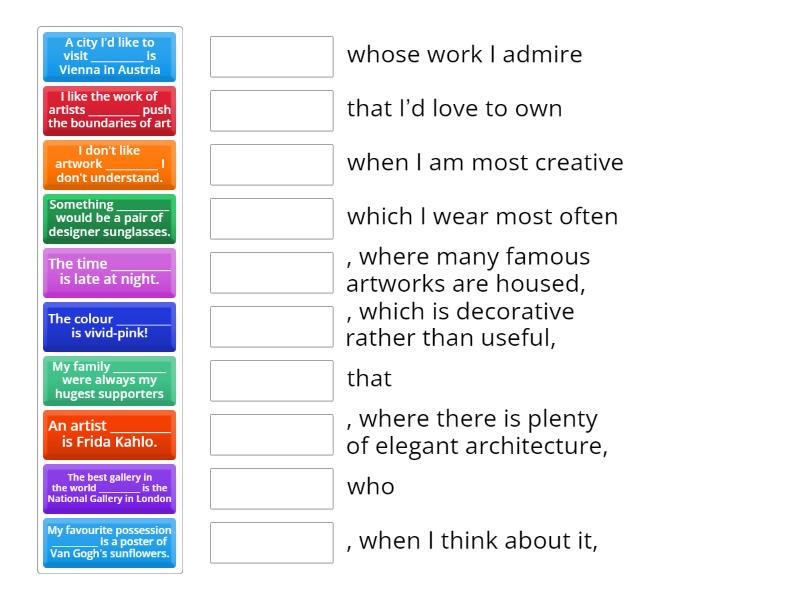
Task: Select the 'A city I'd like to visit' card
Action: [x=110, y=57]
